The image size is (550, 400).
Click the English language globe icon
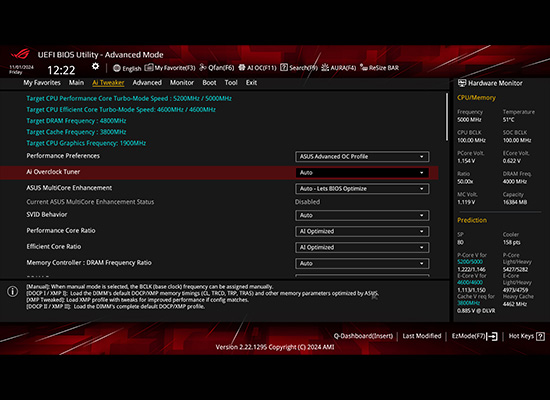[x=117, y=68]
